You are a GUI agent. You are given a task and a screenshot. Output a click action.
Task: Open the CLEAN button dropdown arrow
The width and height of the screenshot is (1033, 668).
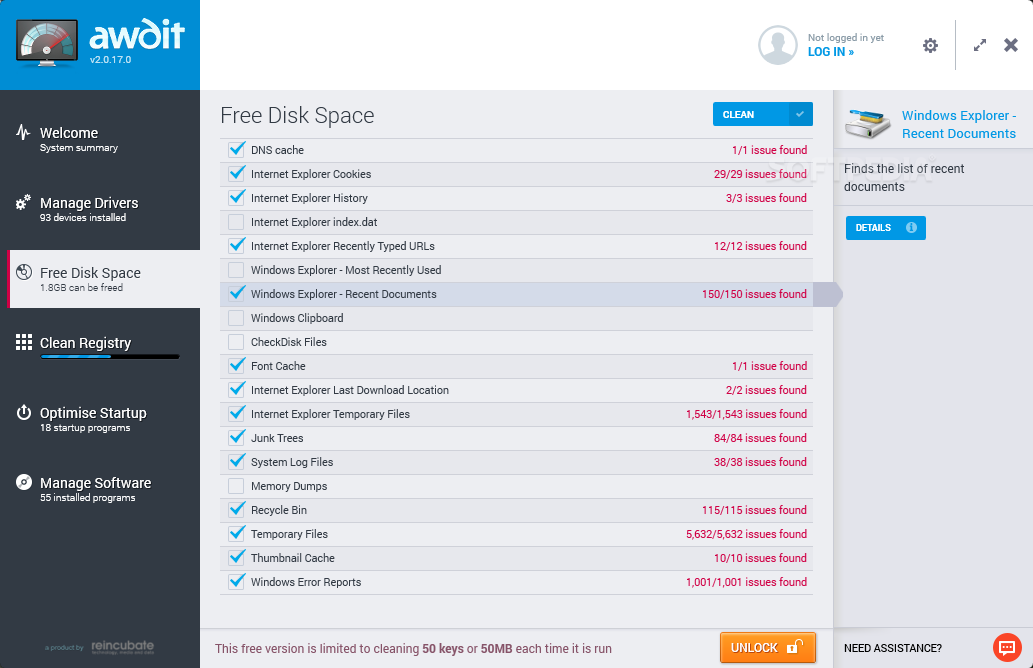(800, 114)
